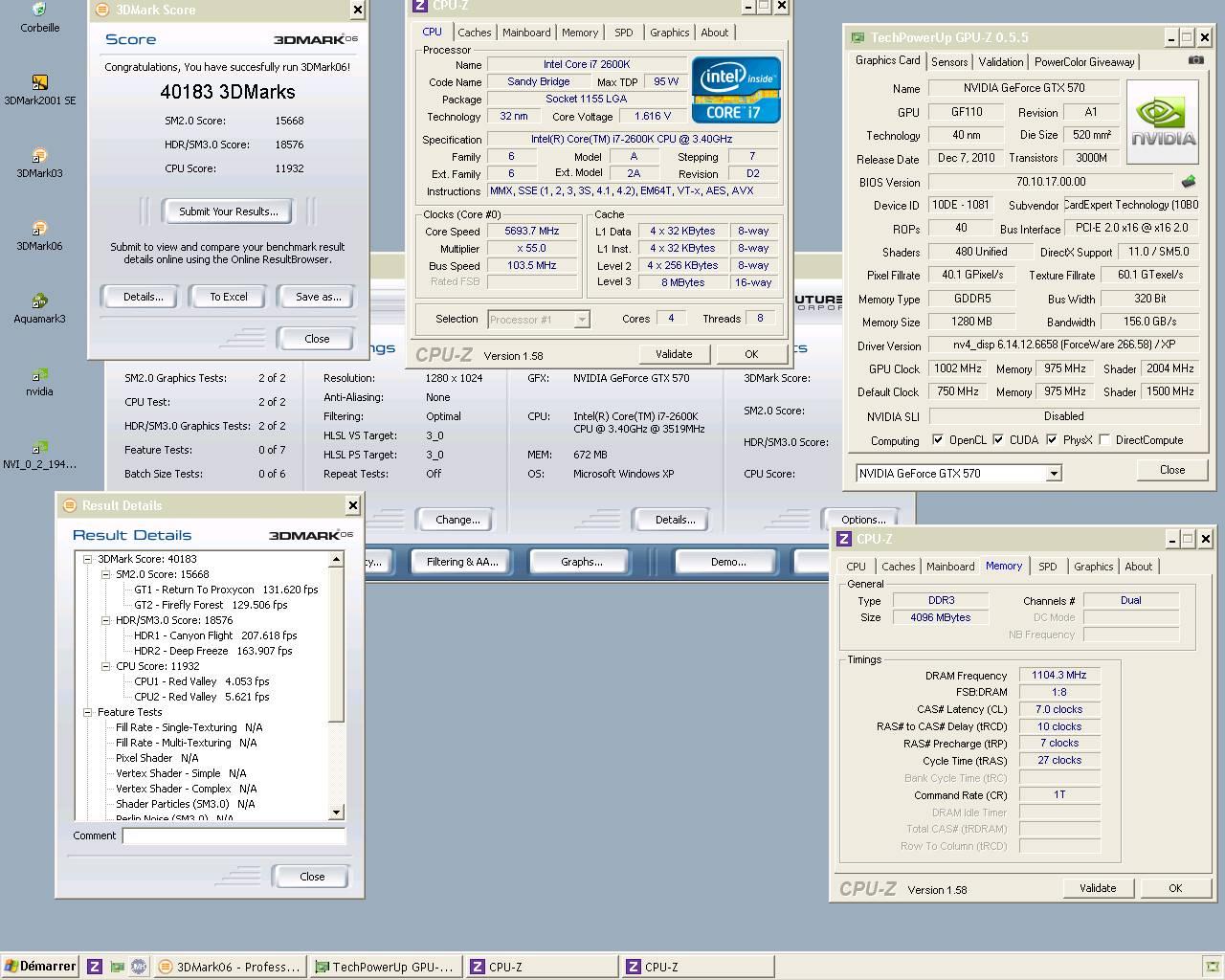The width and height of the screenshot is (1225, 980).
Task: Click the Options... button in 3DMark06
Action: [x=863, y=520]
